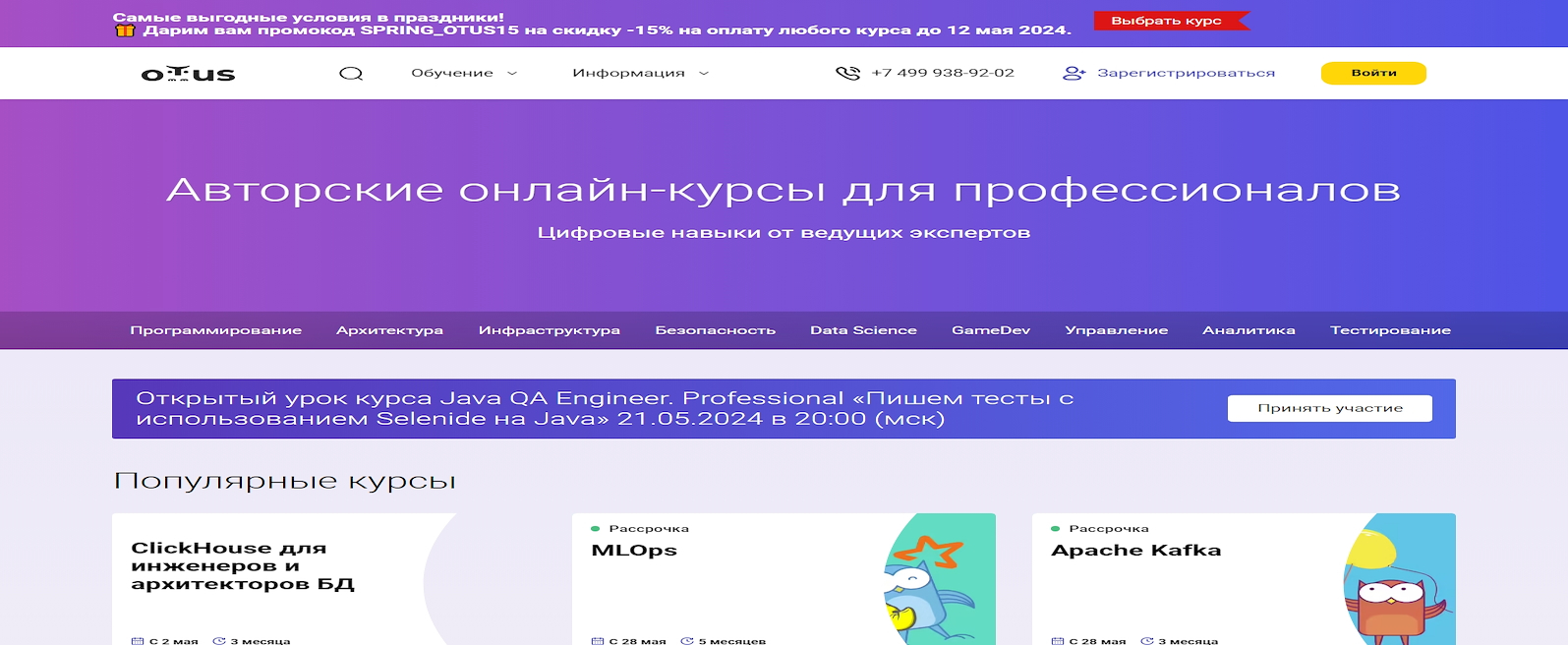The image size is (1568, 645).
Task: Click calendar icon on MLOps card
Action: click(x=598, y=641)
